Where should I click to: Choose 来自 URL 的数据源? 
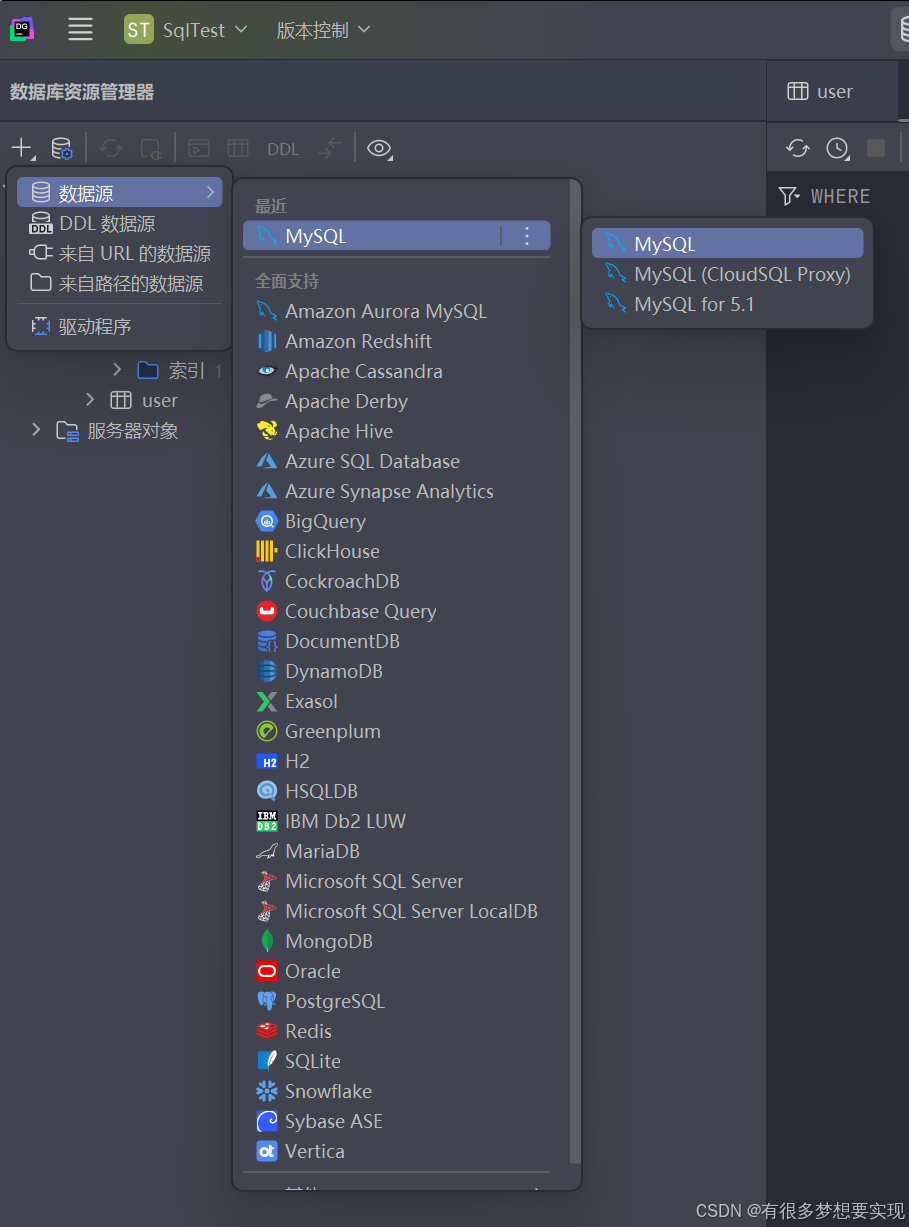[120, 254]
